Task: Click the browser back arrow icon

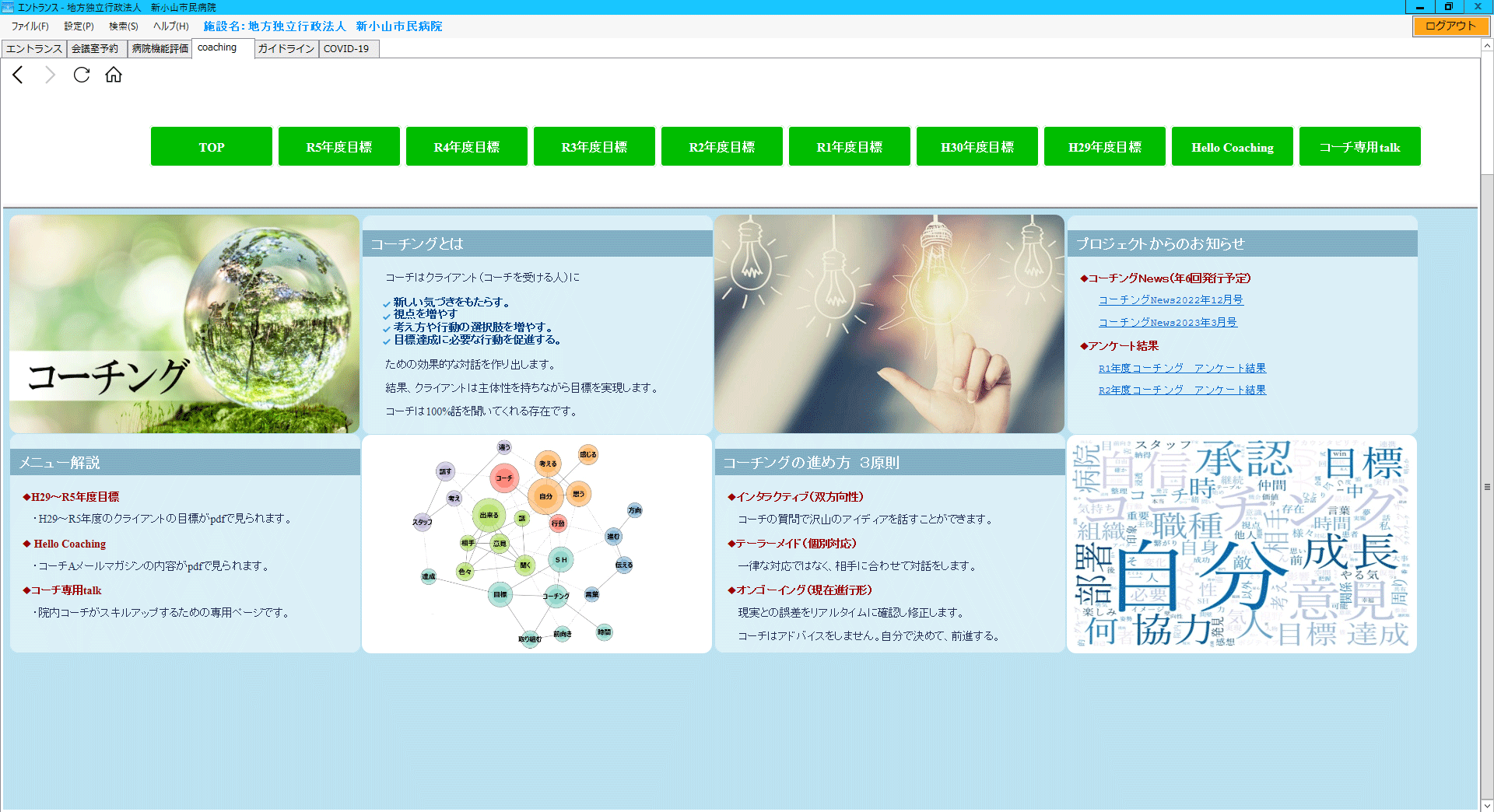Action: (x=18, y=75)
